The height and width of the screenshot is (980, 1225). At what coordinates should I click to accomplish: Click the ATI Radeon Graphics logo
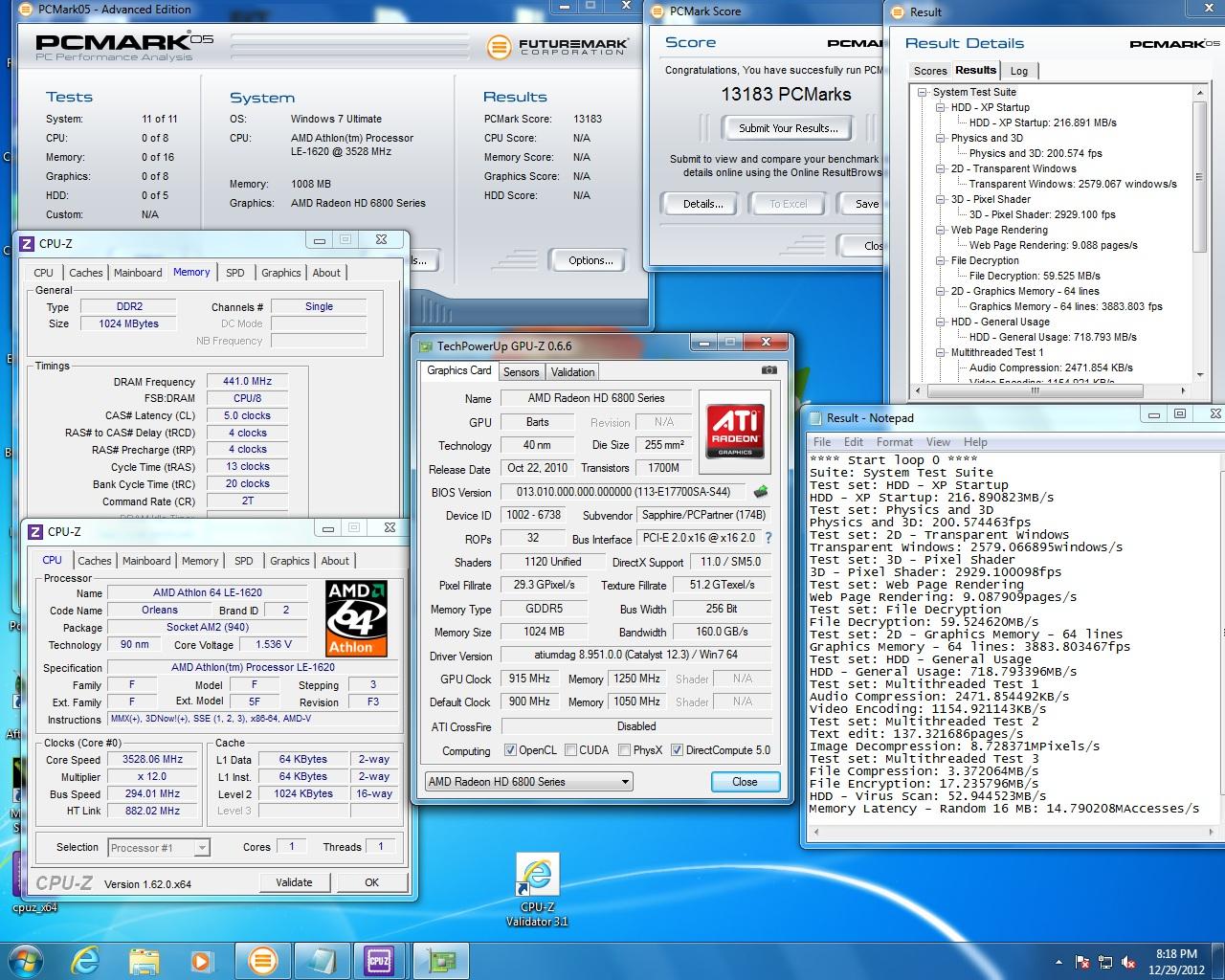735,430
